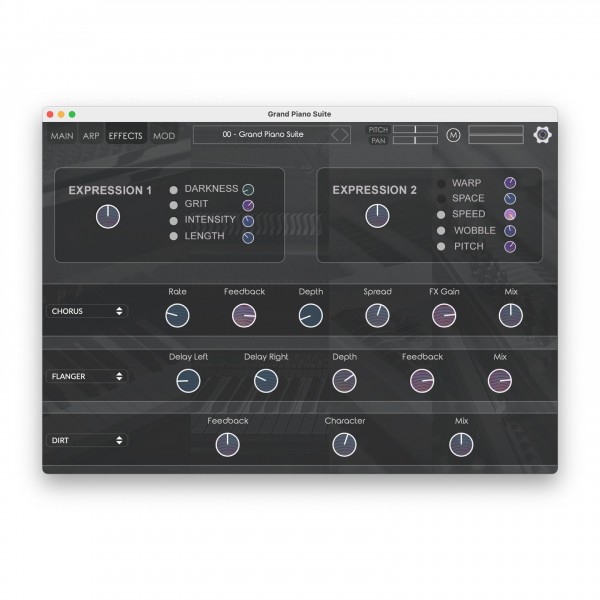Toggle the SPEED enable dot
Viewport: 600px width, 600px height.
point(441,215)
